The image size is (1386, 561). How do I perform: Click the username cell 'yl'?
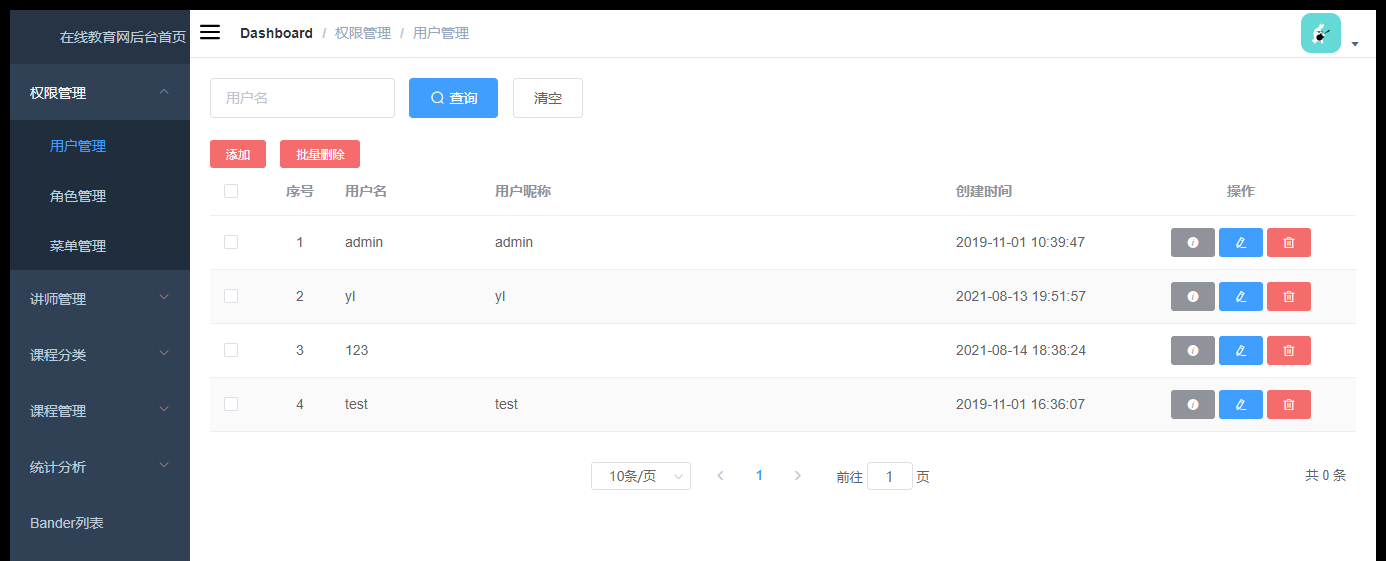[350, 296]
